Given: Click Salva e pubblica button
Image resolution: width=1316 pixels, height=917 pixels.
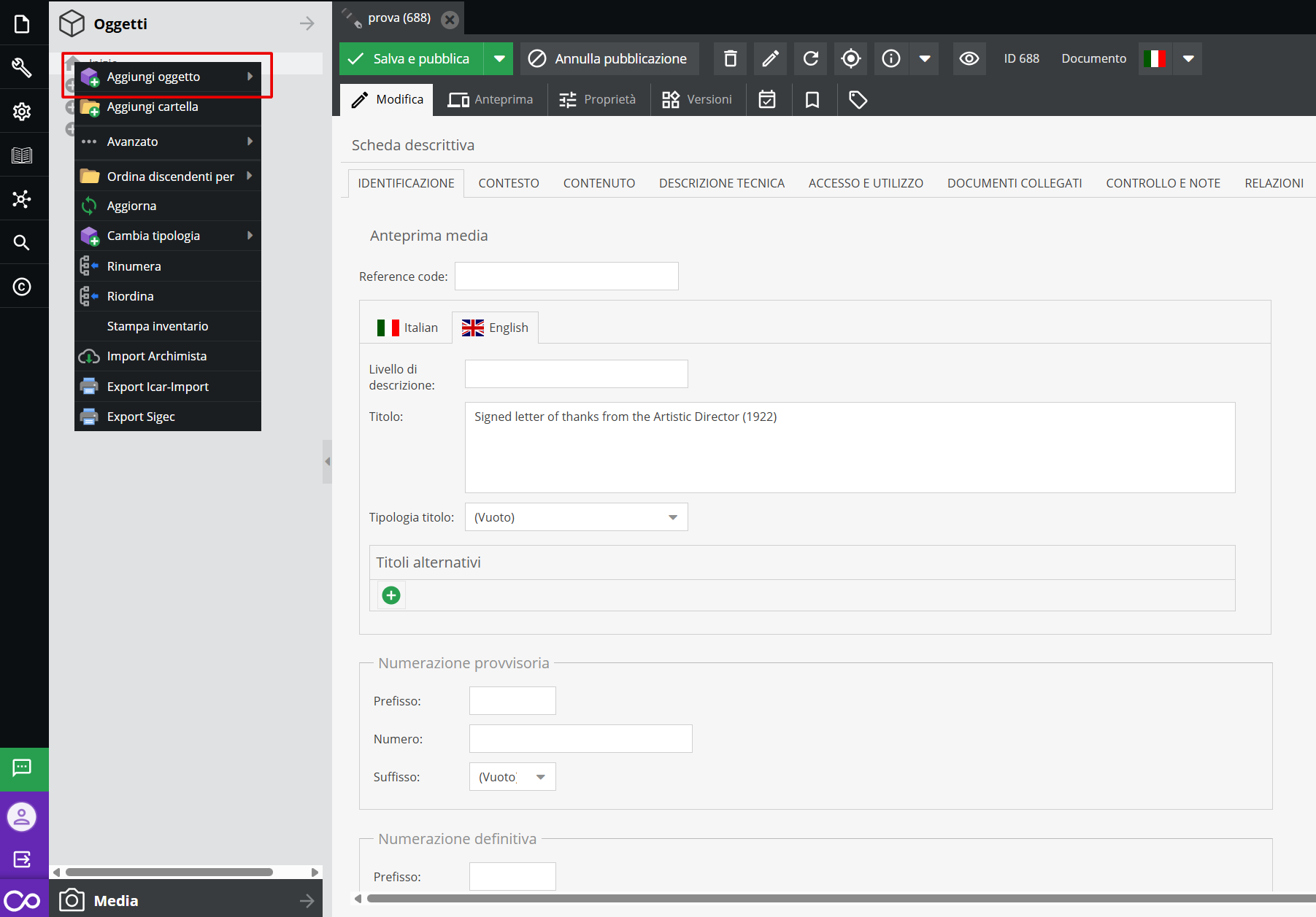Looking at the screenshot, I should coord(412,58).
